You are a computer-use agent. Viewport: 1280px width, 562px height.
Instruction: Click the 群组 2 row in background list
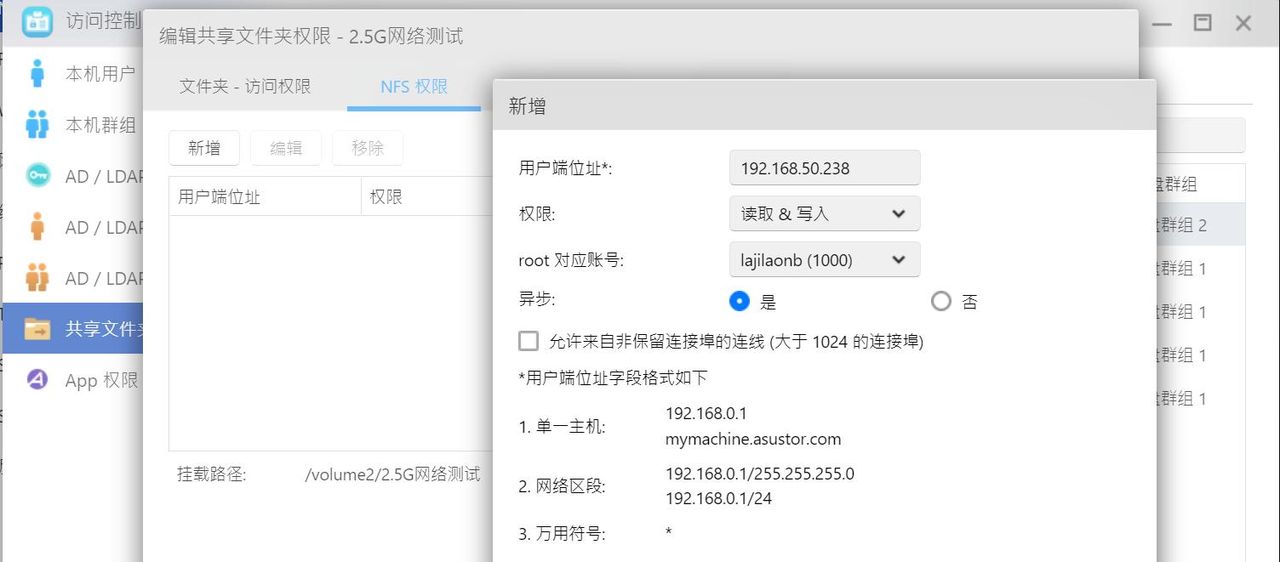tap(1200, 226)
